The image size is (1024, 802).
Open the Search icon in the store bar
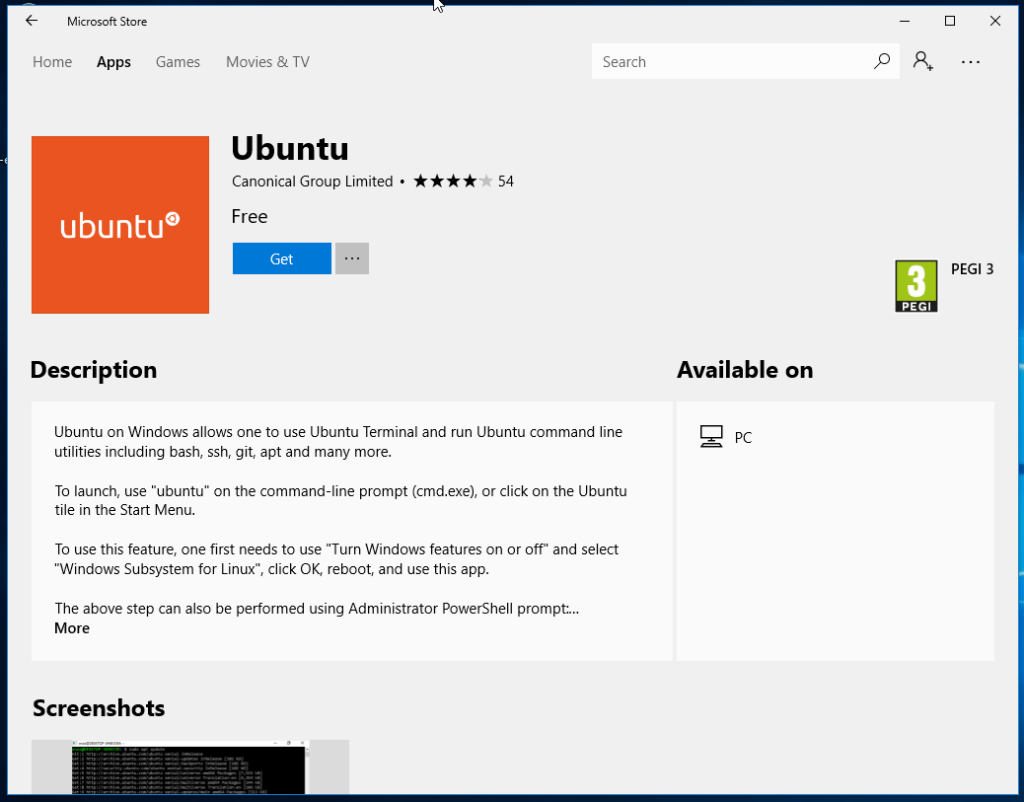pyautogui.click(x=881, y=61)
